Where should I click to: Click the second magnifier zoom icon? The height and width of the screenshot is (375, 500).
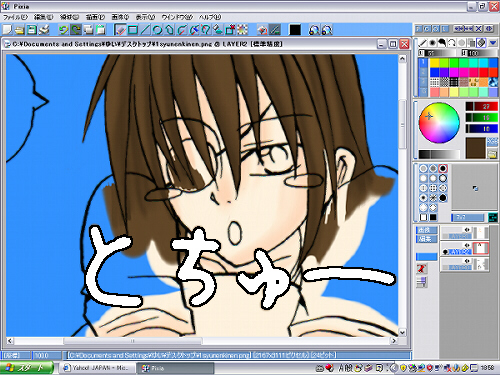click(x=327, y=30)
